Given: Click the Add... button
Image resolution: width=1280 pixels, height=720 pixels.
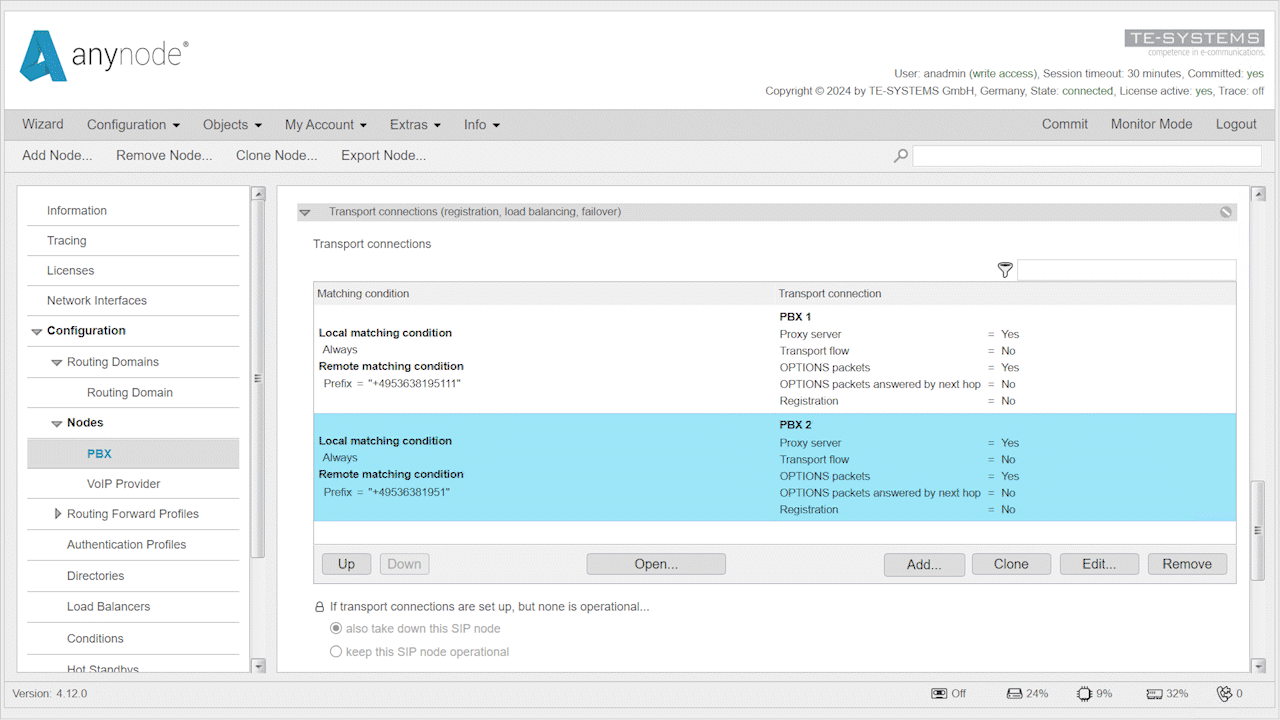Looking at the screenshot, I should click(924, 564).
